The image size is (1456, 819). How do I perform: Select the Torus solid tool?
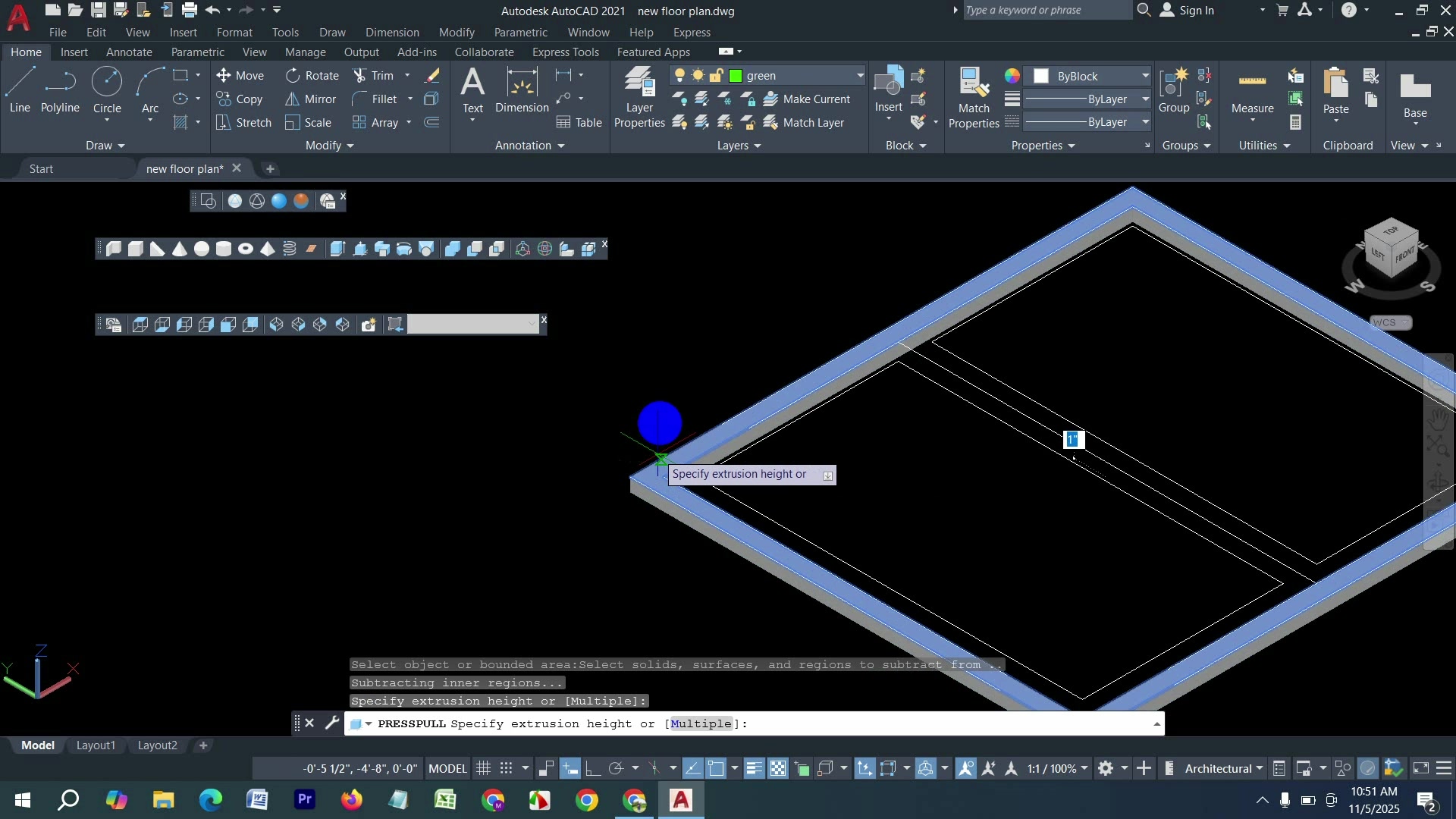[x=246, y=249]
